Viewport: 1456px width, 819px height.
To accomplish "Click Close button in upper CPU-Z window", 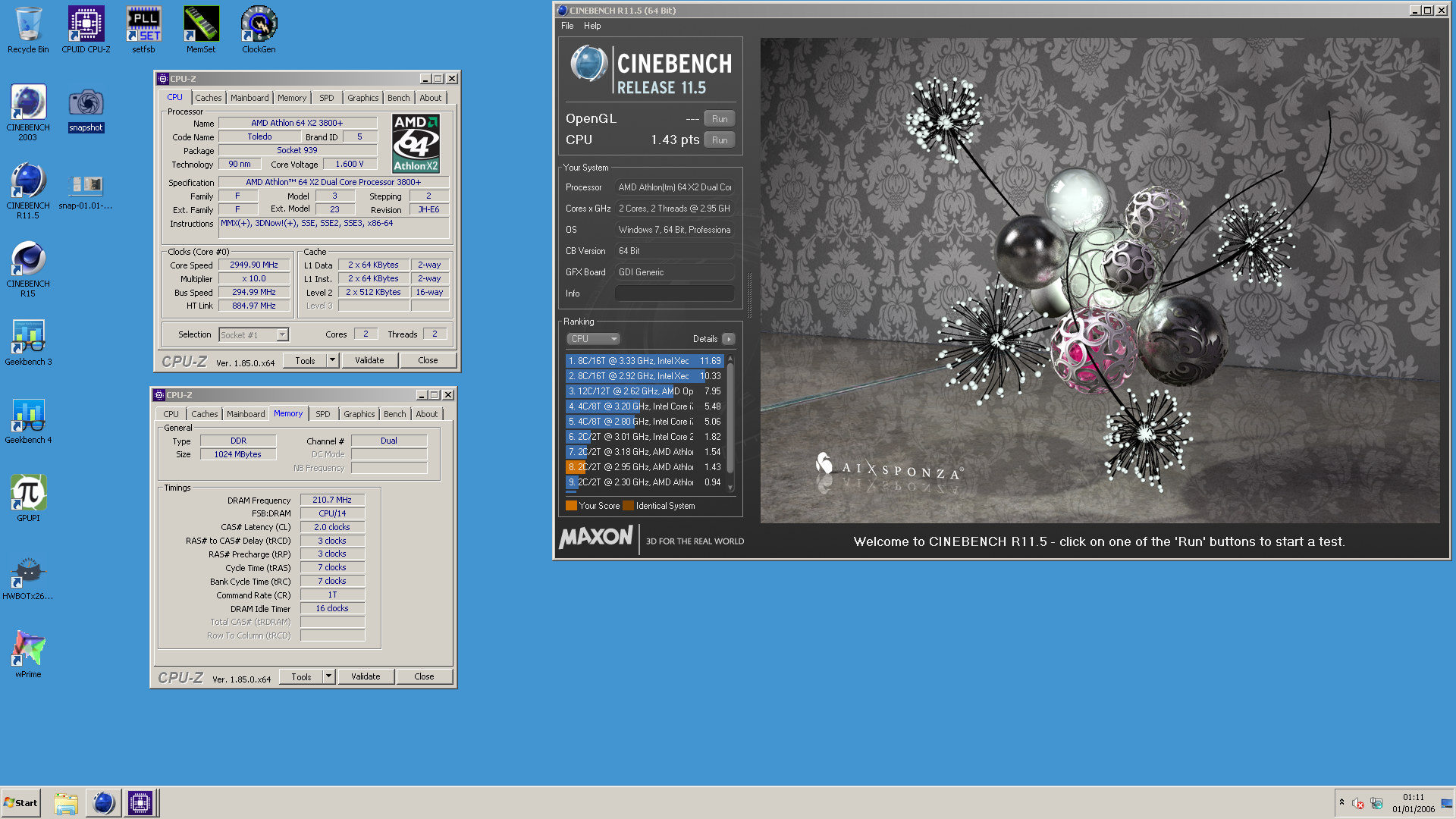I will coord(428,361).
